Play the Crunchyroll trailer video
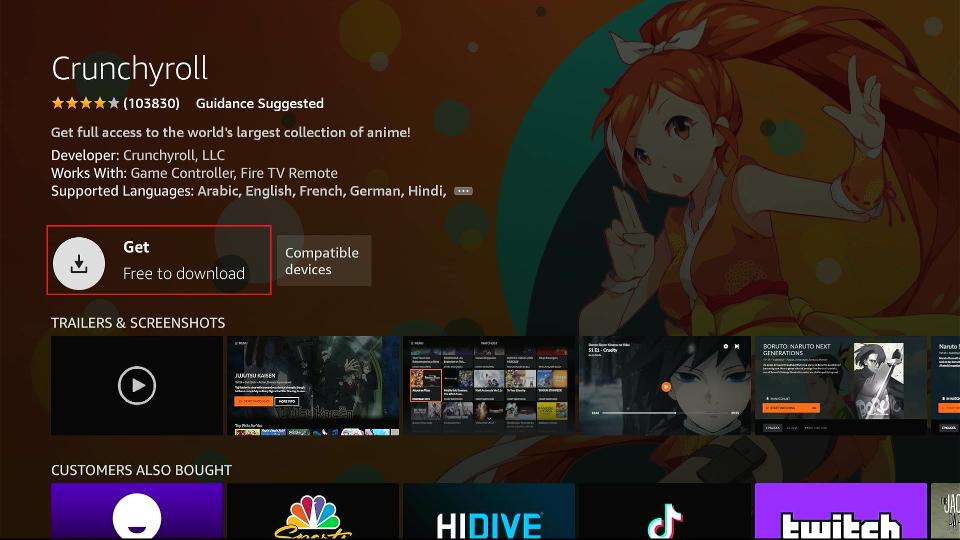 (x=137, y=386)
